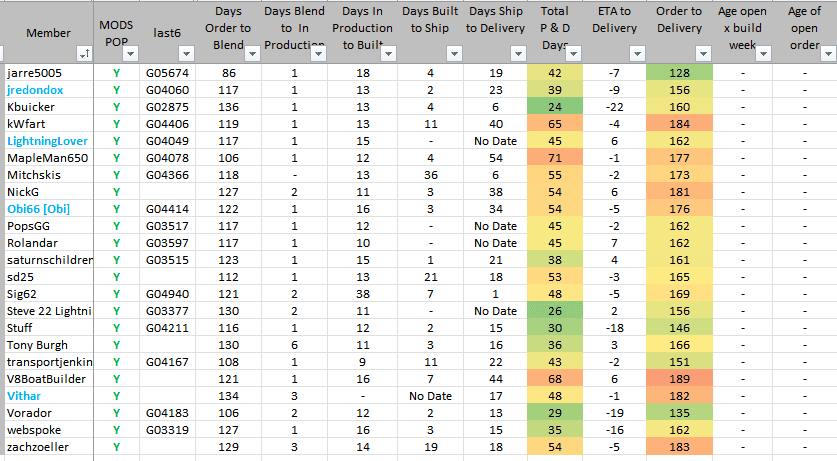The height and width of the screenshot is (461, 837).
Task: Open Order to Delivery filter dropdown
Action: pyautogui.click(x=704, y=53)
